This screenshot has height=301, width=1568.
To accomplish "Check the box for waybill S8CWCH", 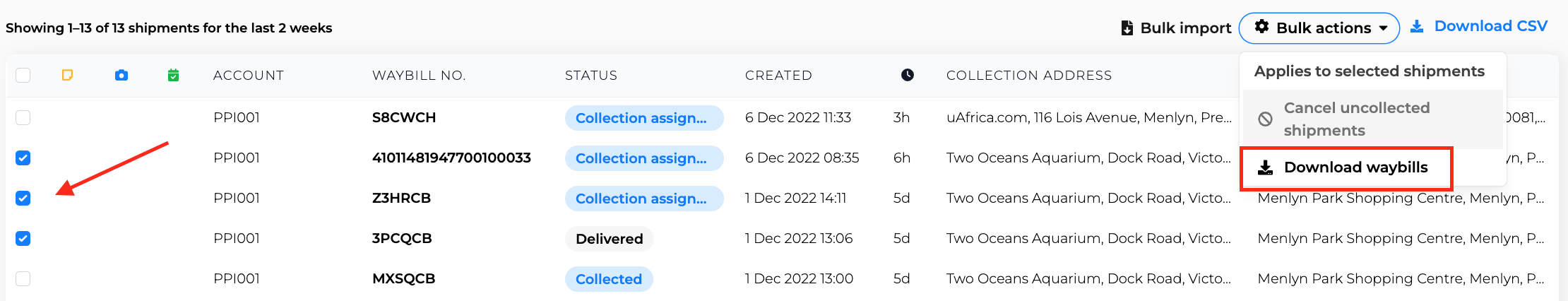I will (x=23, y=117).
